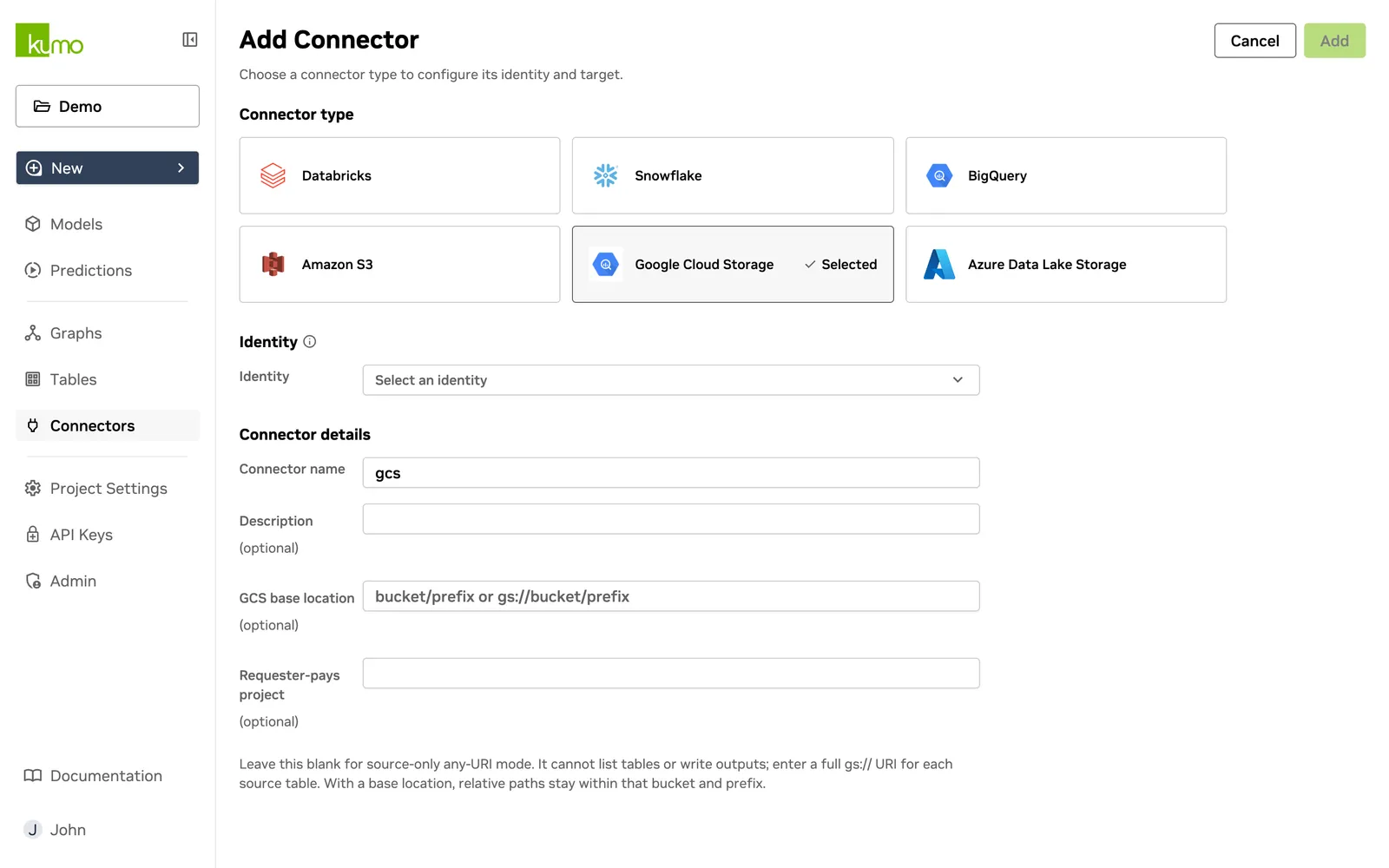Choose Amazon S3 connector type
The image size is (1389, 868).
coord(399,264)
